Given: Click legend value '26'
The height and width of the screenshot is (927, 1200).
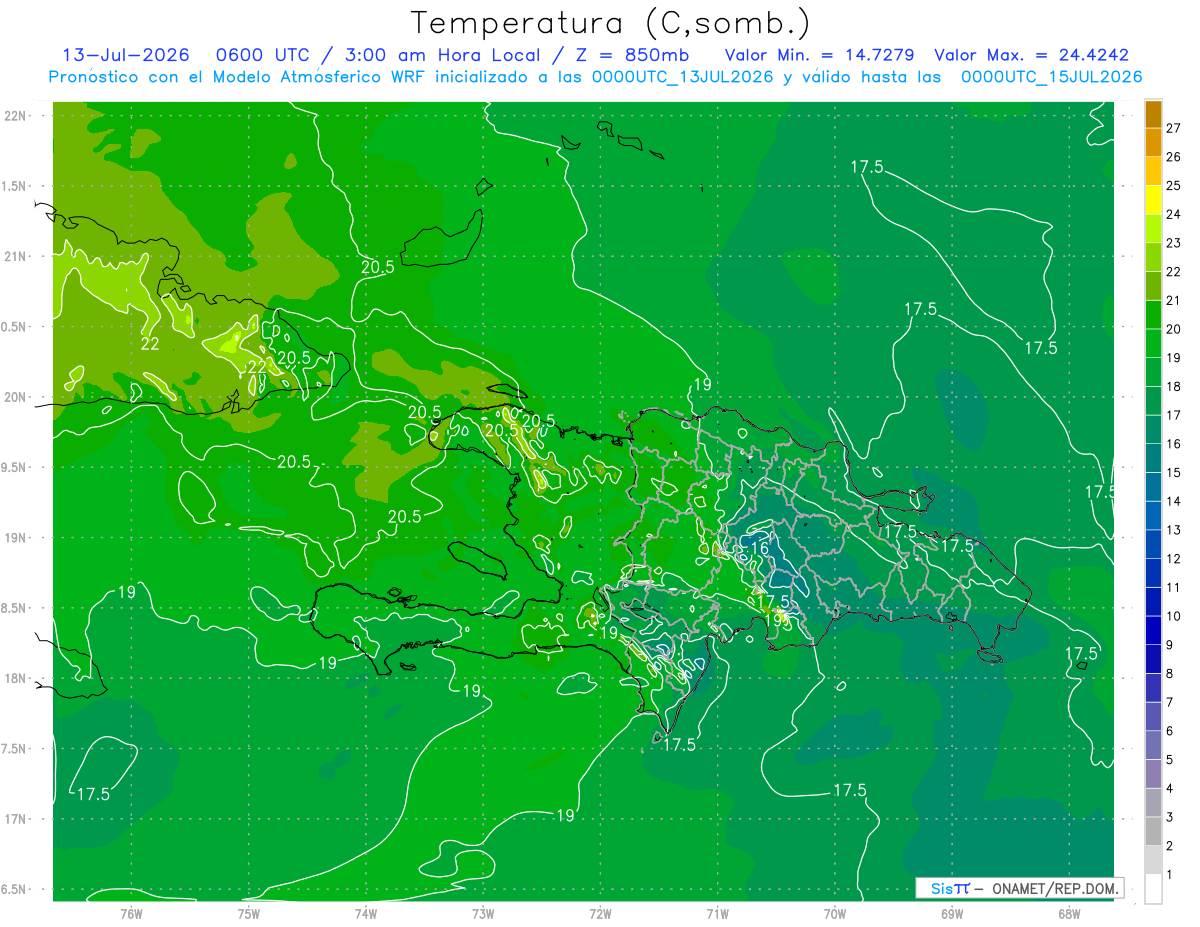Looking at the screenshot, I should tap(1175, 157).
